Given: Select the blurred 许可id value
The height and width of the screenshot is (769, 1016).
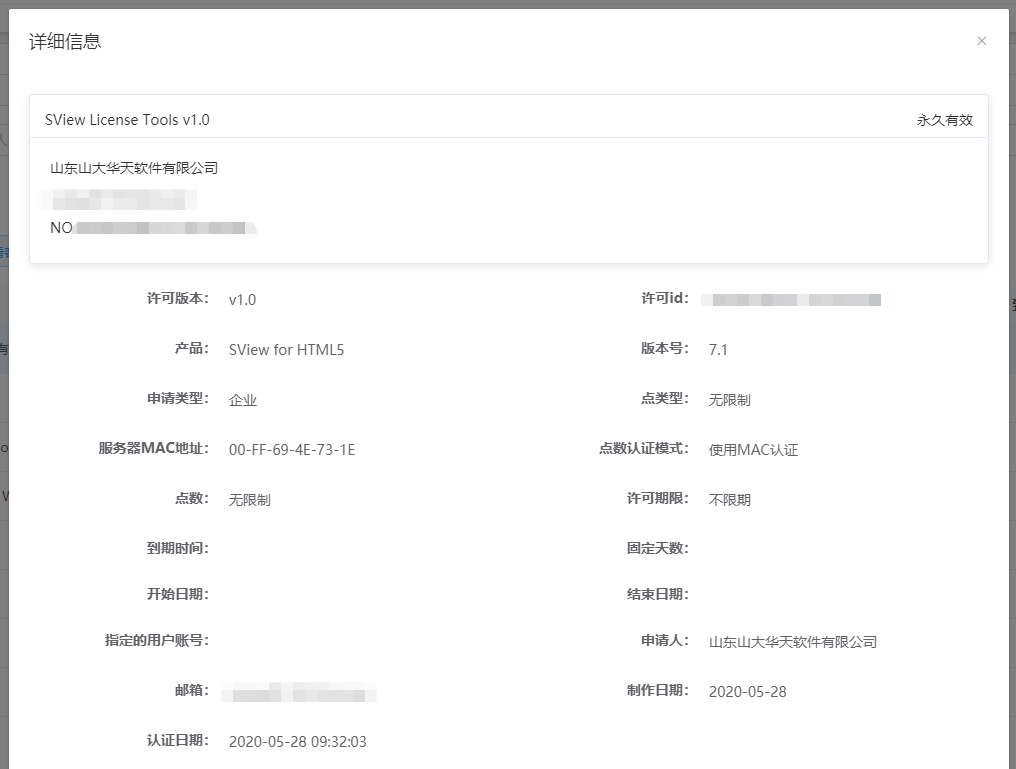Looking at the screenshot, I should pyautogui.click(x=791, y=299).
